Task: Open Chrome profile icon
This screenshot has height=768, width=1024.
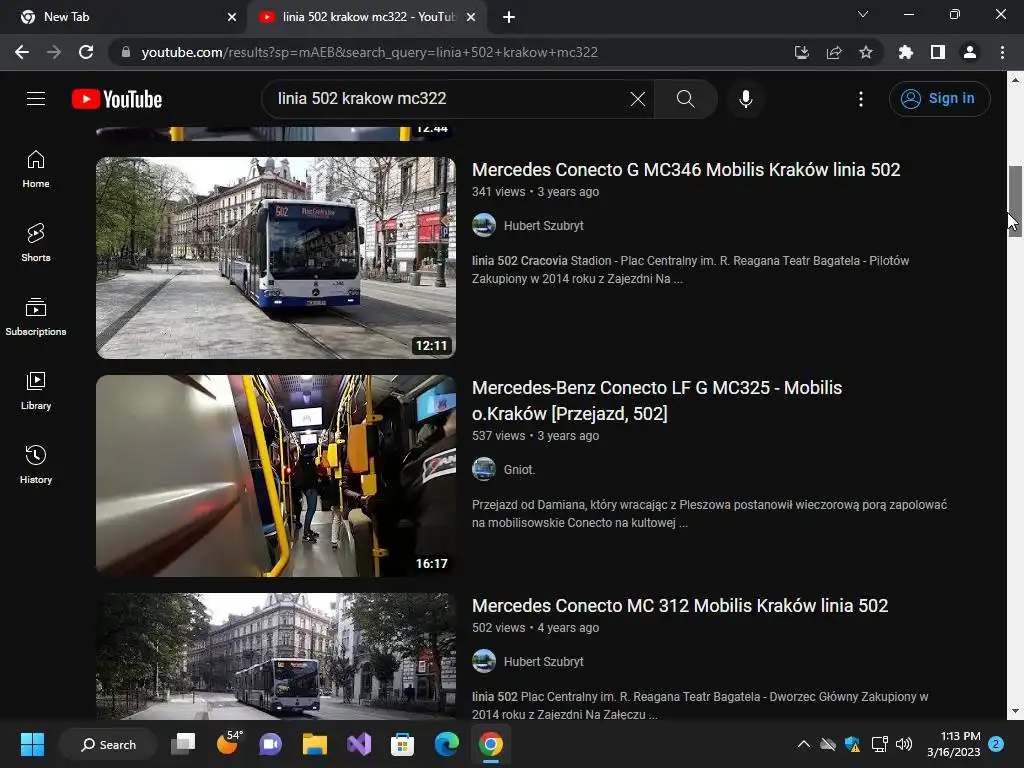Action: [970, 52]
